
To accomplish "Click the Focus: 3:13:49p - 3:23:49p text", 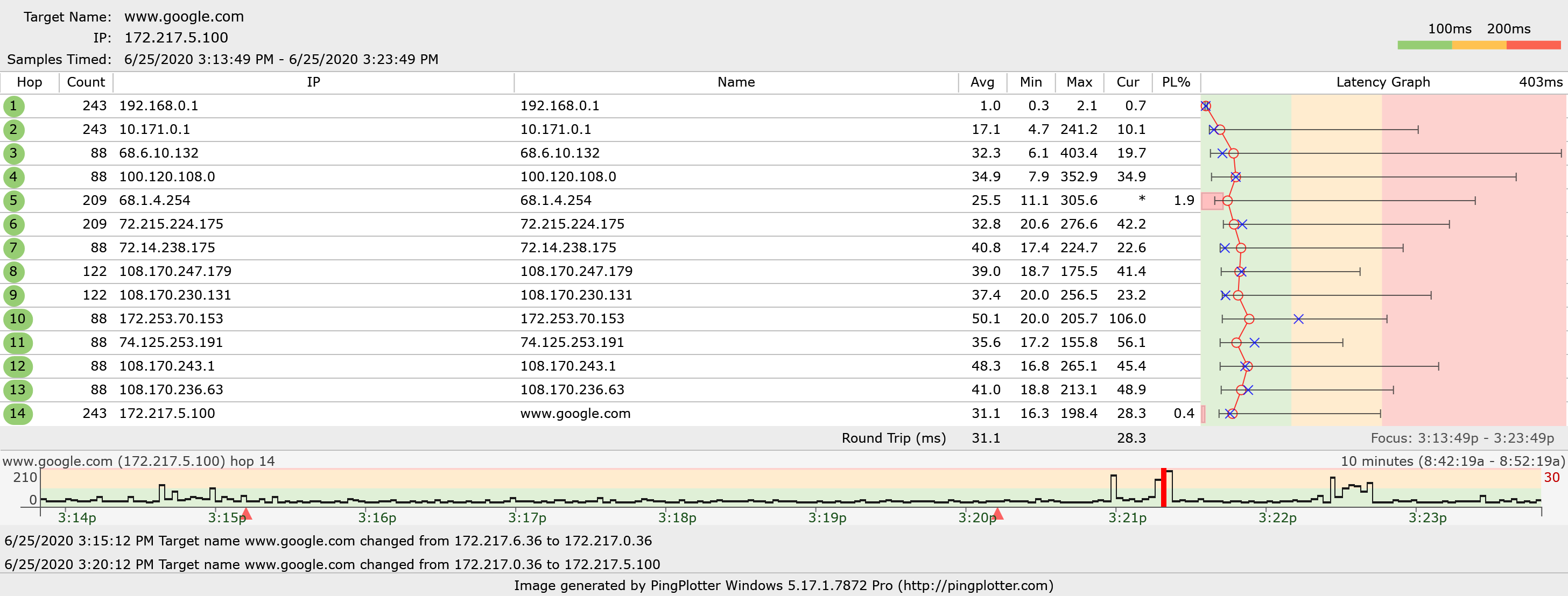I will coord(1462,438).
